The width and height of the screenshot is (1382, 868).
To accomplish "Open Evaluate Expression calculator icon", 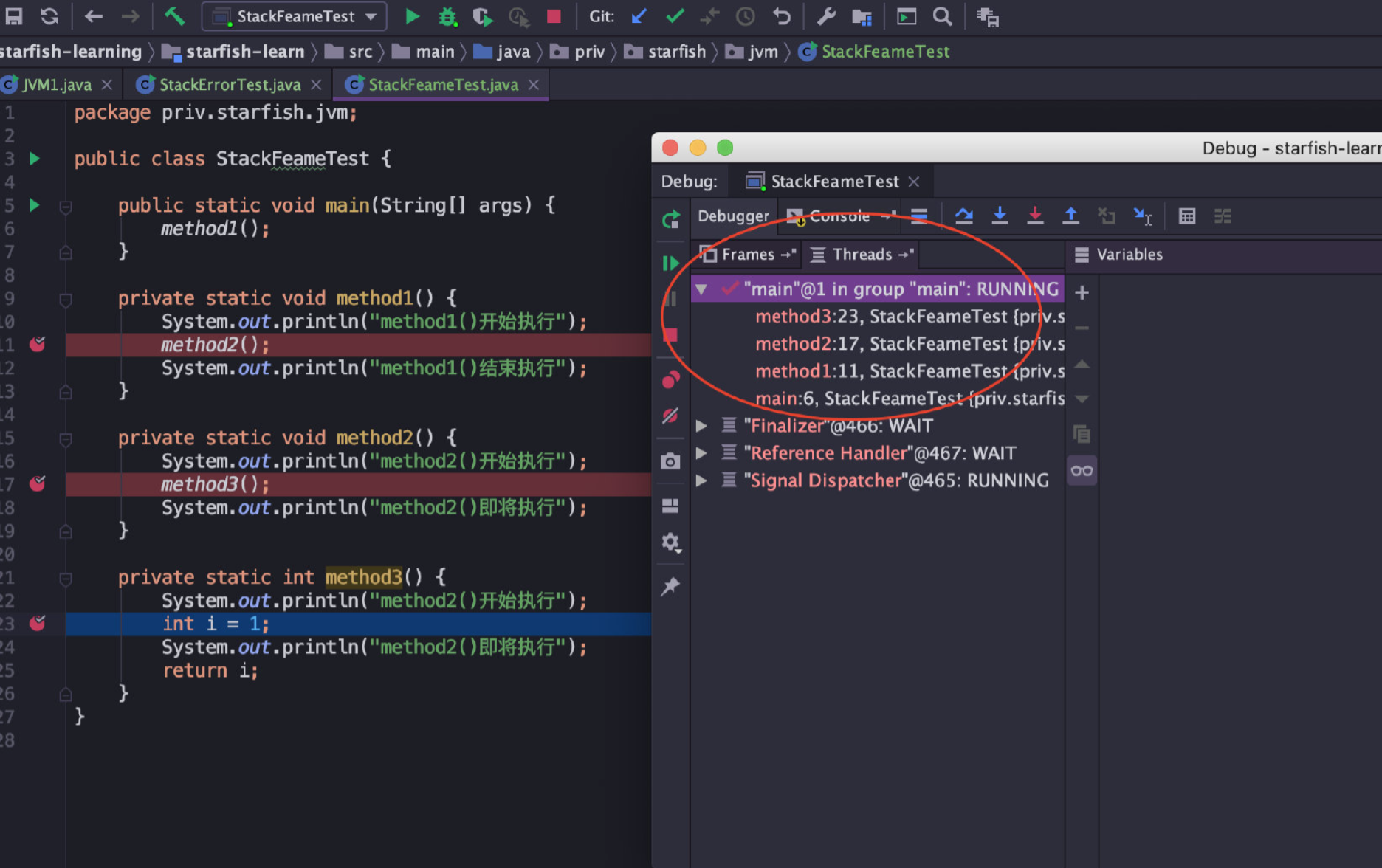I will 1187,216.
